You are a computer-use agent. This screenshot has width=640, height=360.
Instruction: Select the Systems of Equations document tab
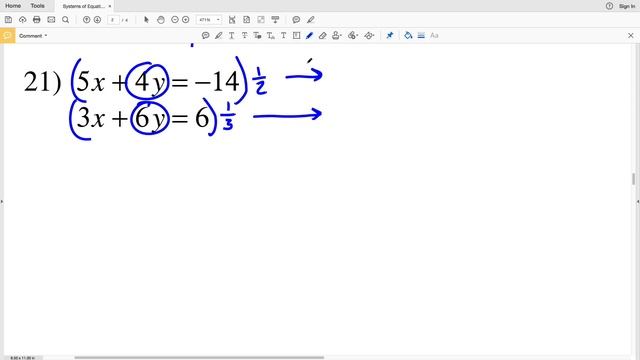83,6
